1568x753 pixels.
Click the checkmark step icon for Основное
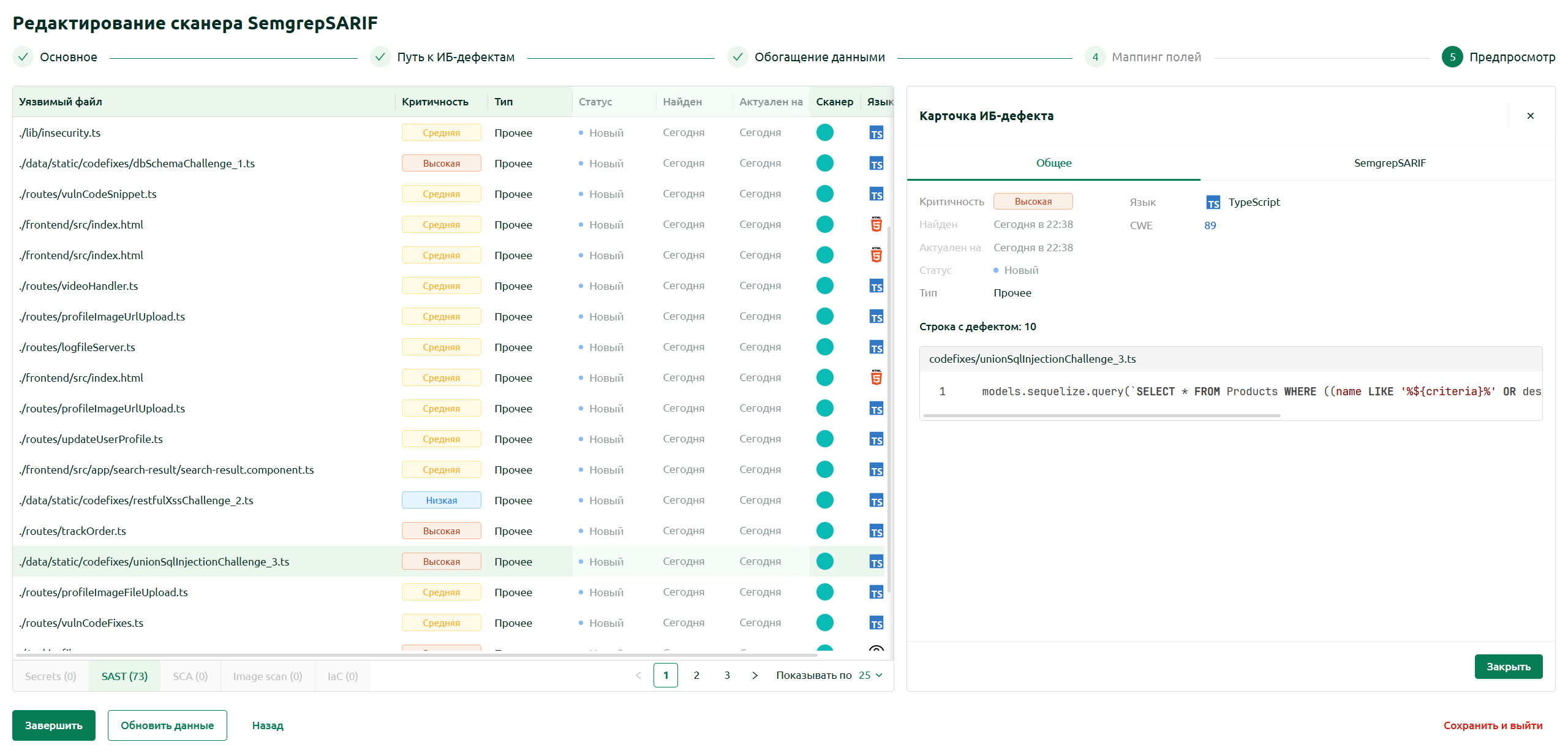click(23, 57)
